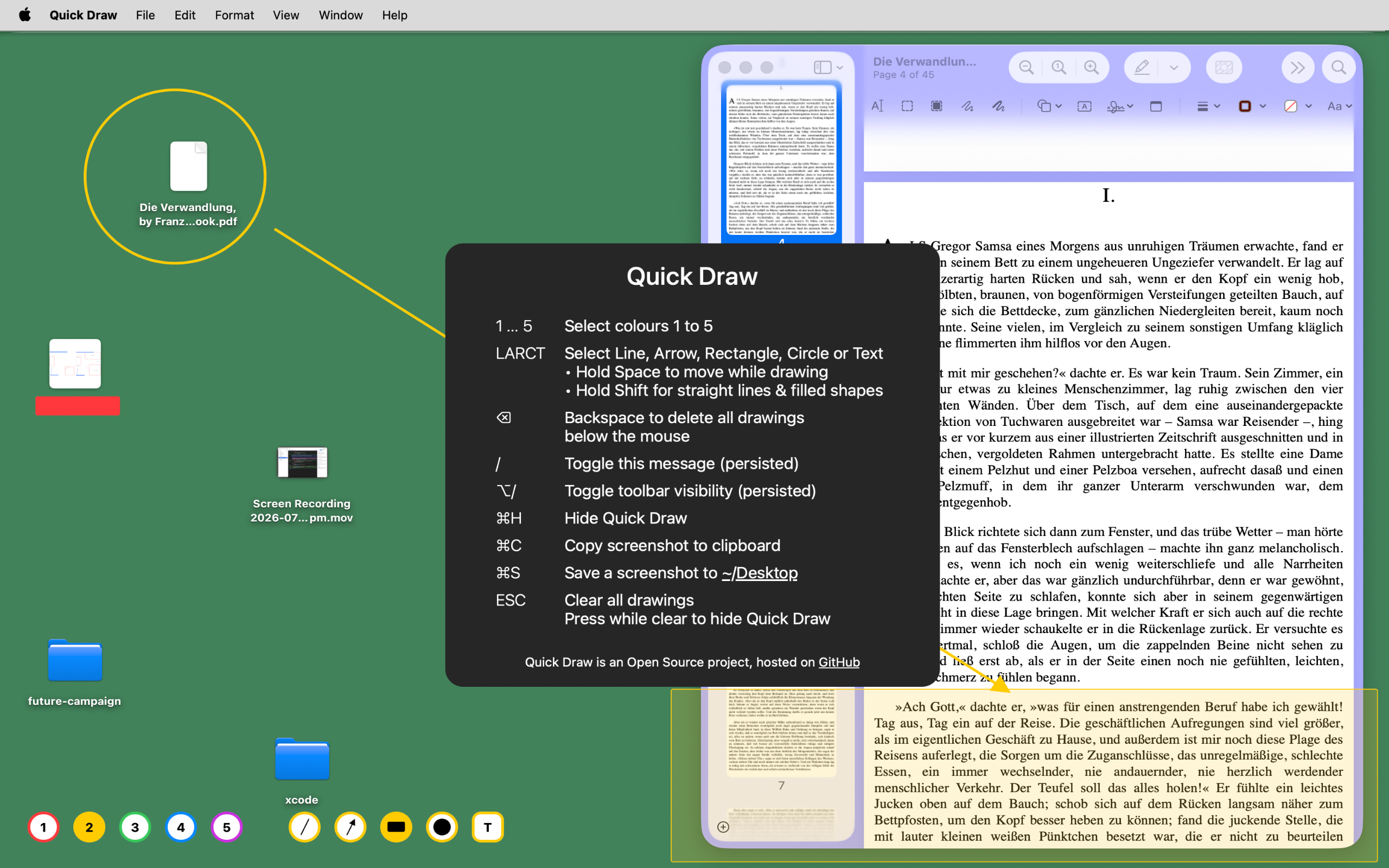
Task: Select Quick Draw Arrow tool
Action: coord(350,827)
